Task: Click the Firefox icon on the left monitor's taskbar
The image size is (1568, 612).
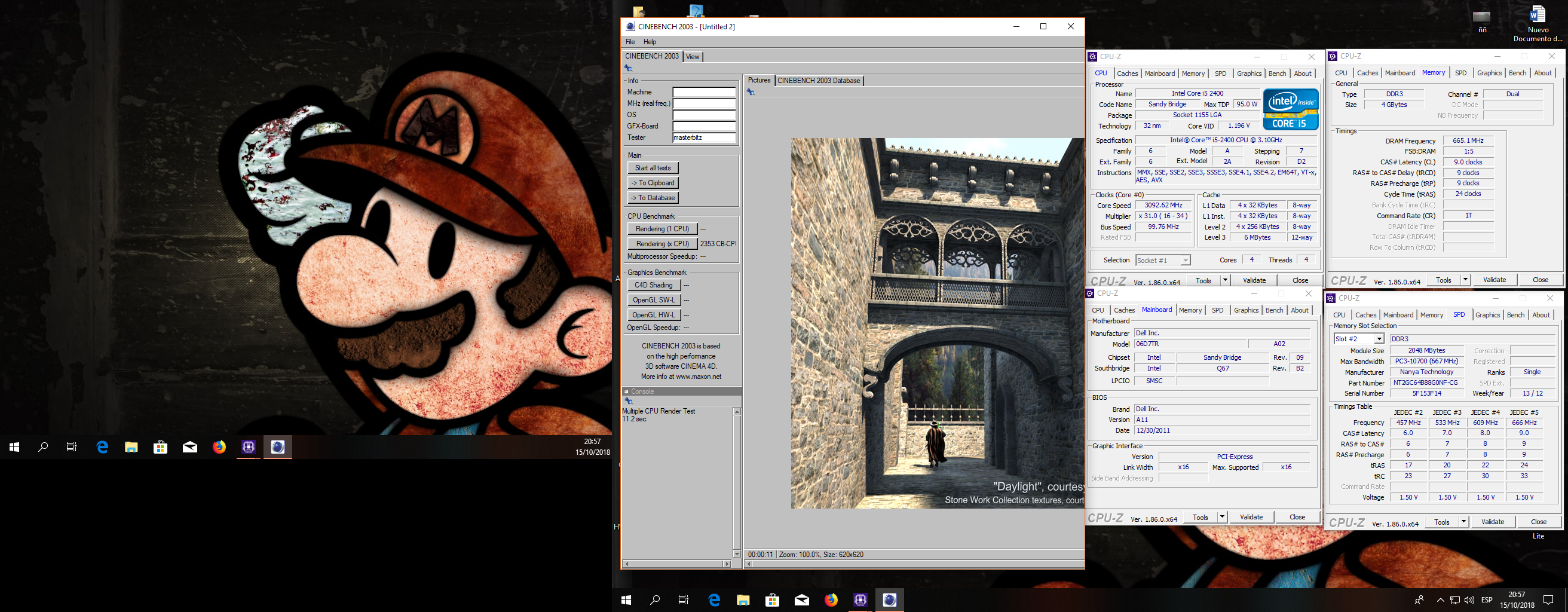Action: coord(219,447)
